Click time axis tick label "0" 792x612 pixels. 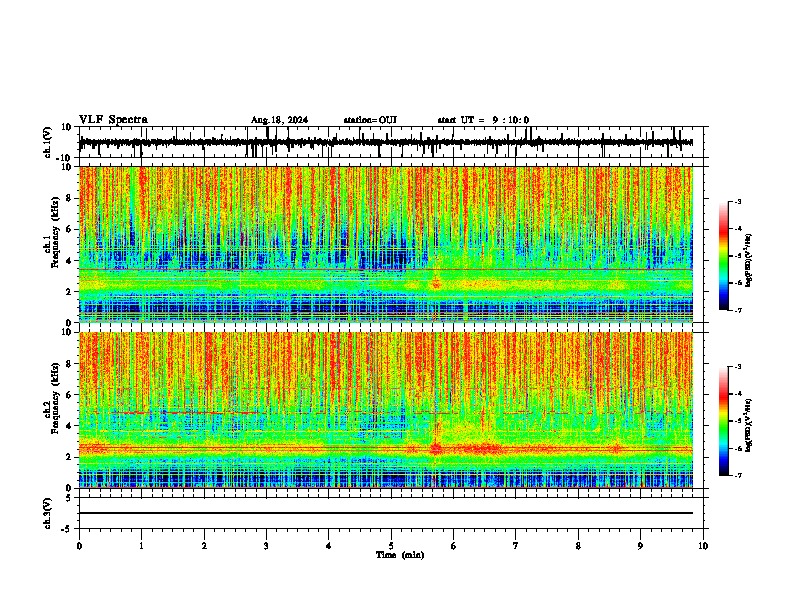click(x=79, y=546)
